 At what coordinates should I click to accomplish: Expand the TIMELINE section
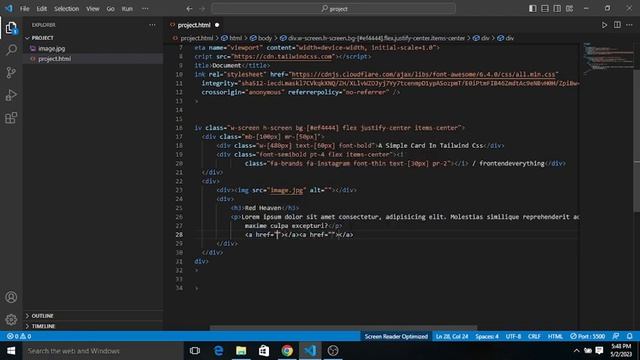pos(93,326)
